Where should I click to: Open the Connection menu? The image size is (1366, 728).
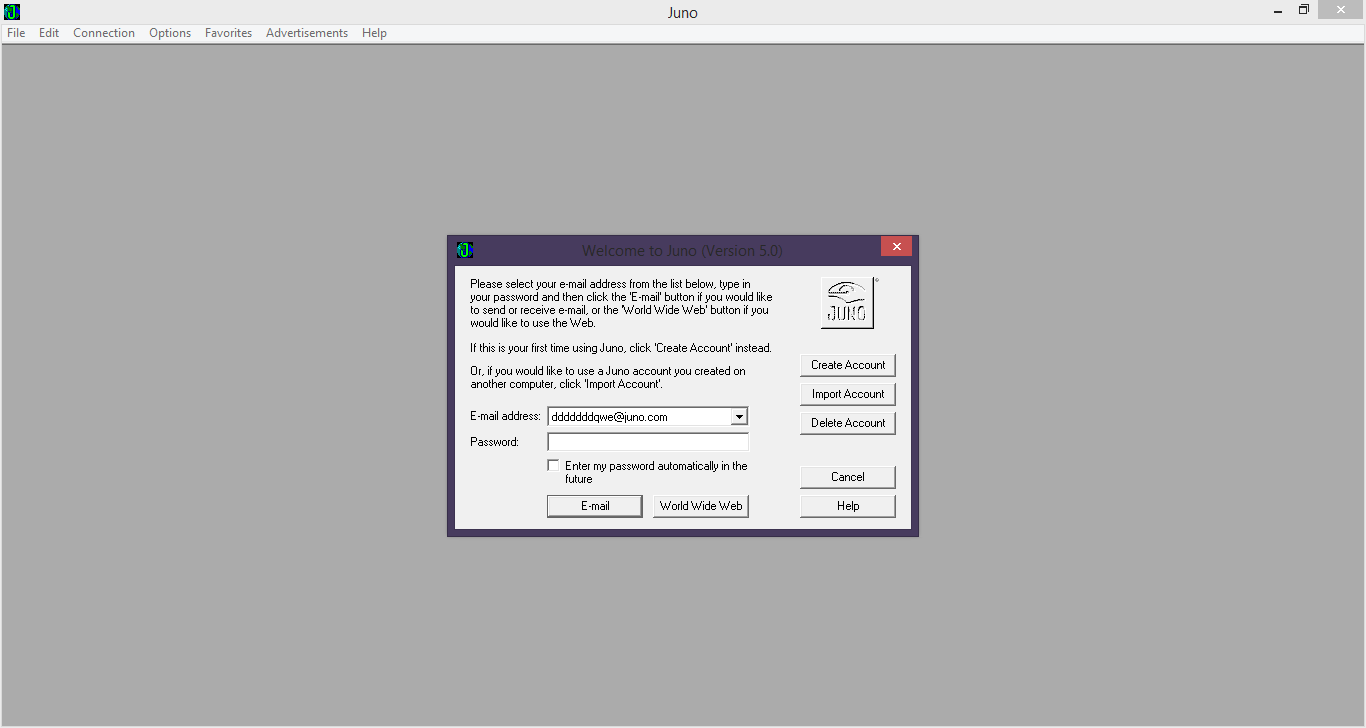click(x=104, y=33)
